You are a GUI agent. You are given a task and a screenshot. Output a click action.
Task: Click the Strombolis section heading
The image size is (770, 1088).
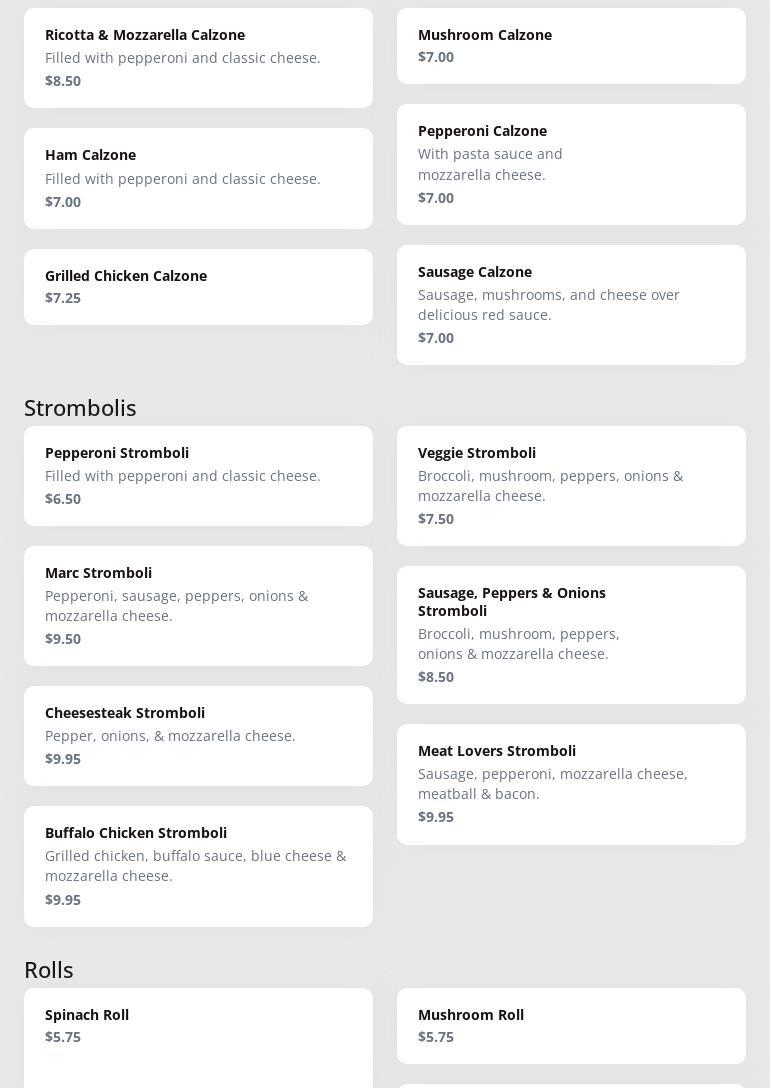(x=80, y=408)
